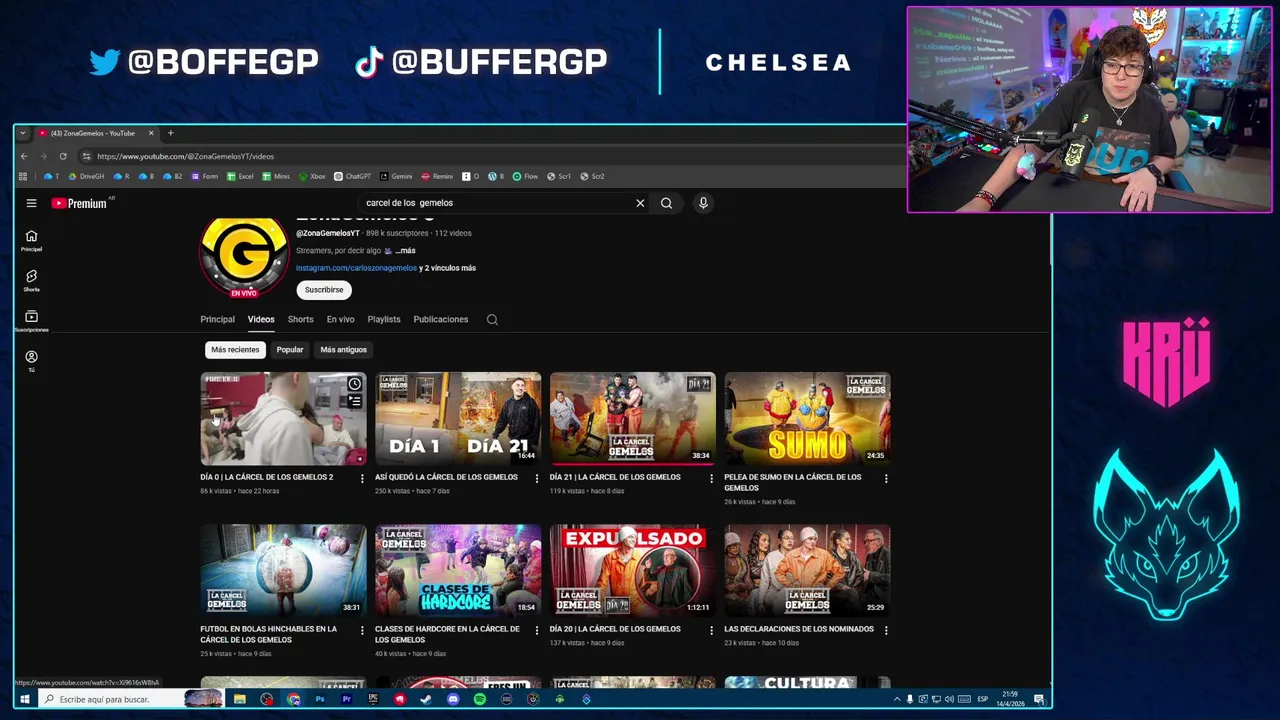Open the Flow bookmark

coord(525,176)
